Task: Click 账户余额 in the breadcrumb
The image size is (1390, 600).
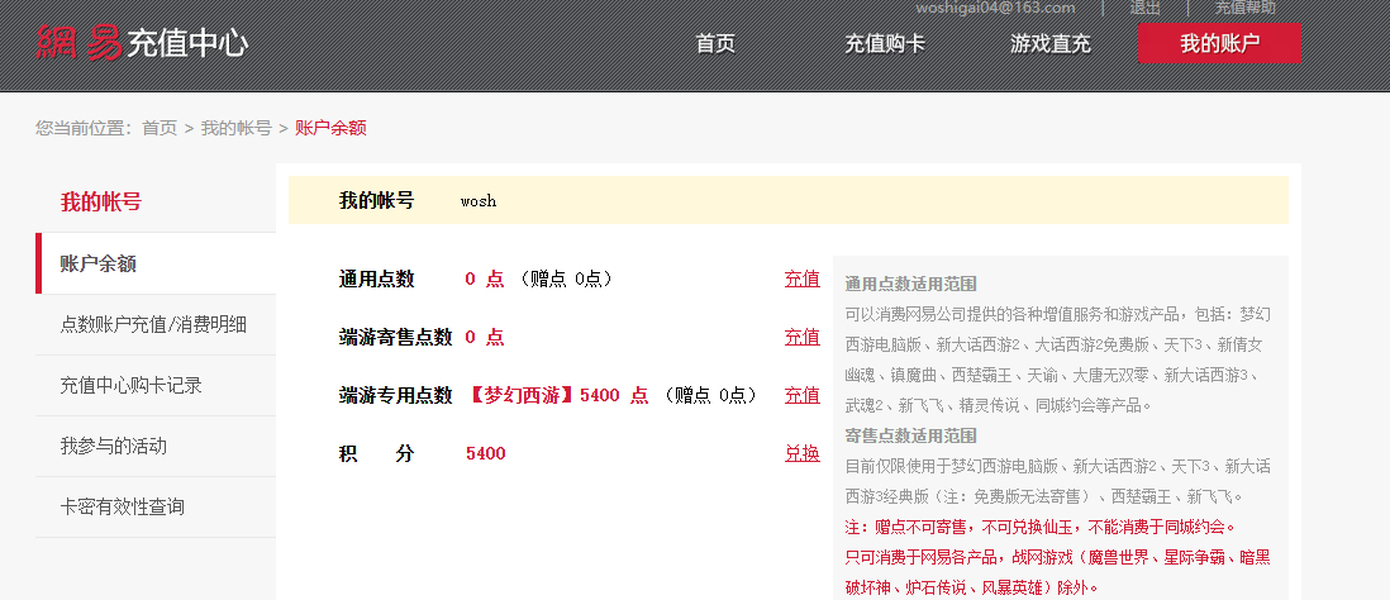Action: click(x=331, y=128)
